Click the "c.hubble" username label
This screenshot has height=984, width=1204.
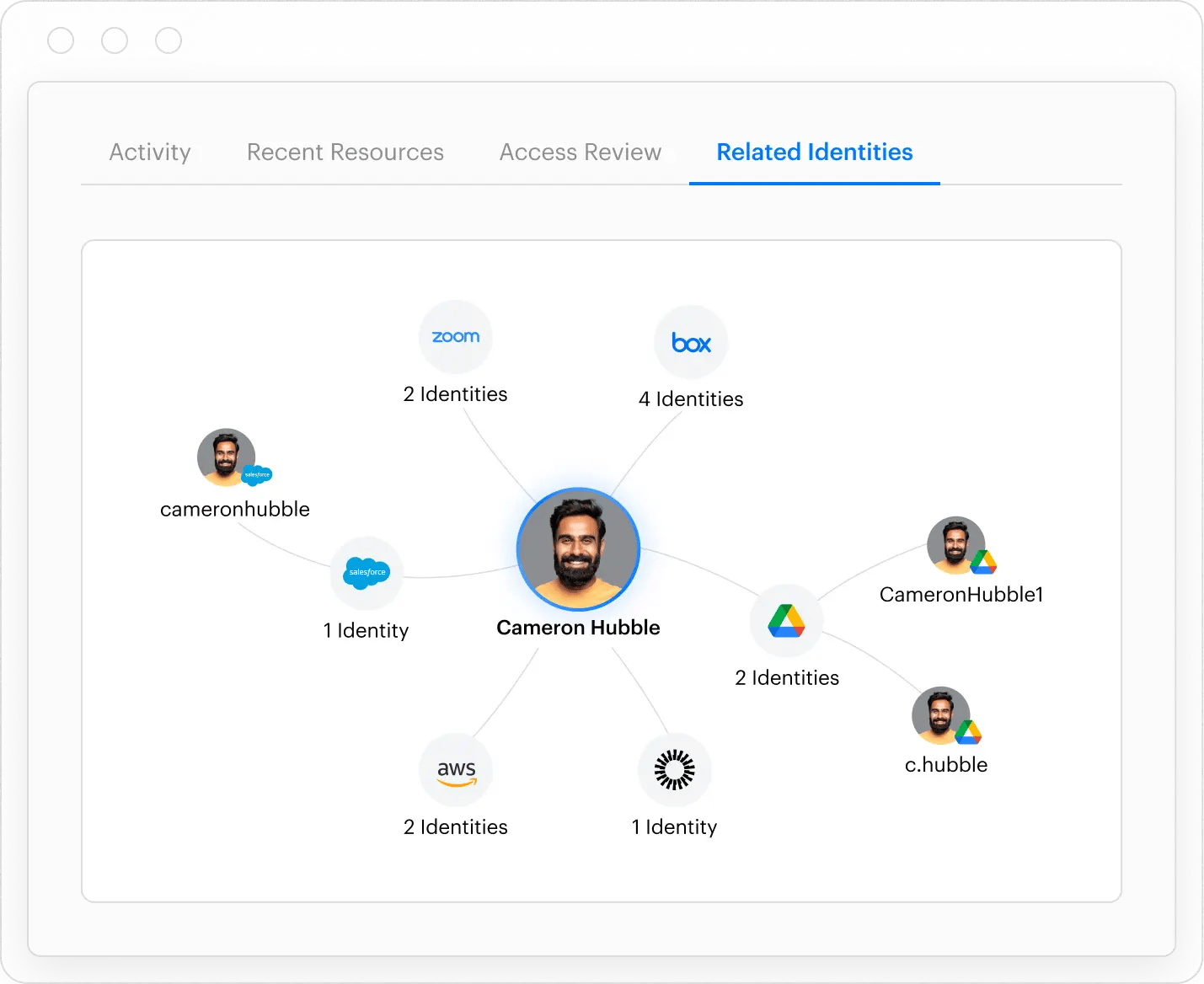(946, 765)
